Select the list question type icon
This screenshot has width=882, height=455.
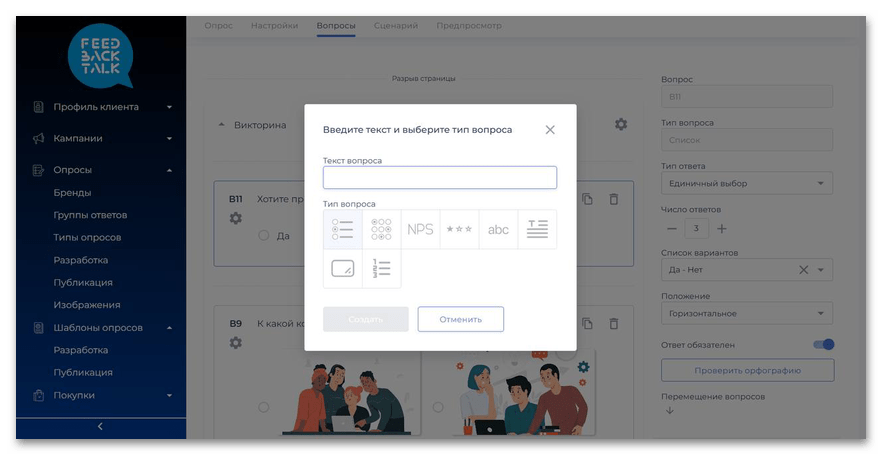click(342, 229)
